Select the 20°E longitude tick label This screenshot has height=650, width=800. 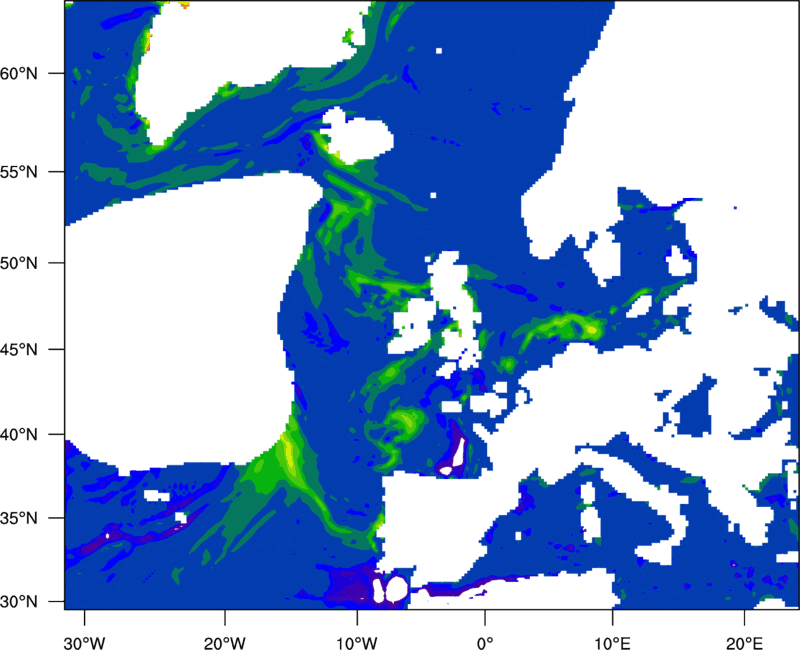coord(744,643)
